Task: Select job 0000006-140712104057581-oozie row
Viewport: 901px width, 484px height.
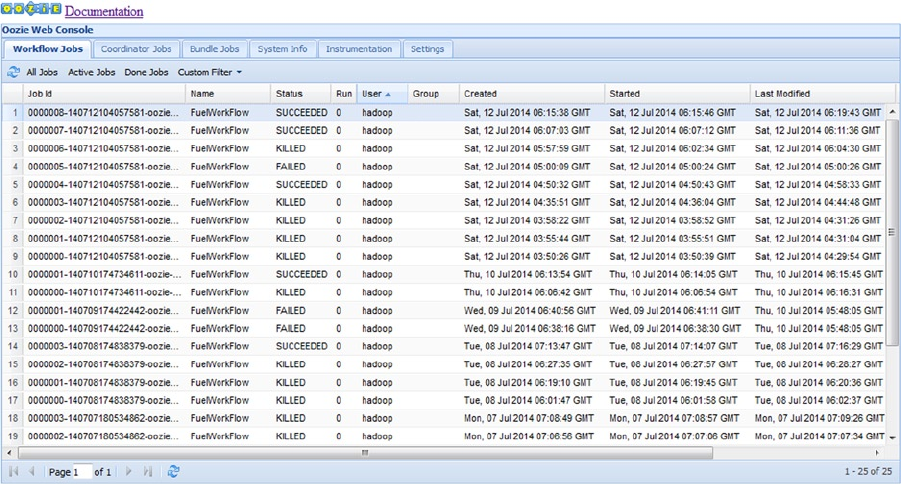Action: (444, 148)
